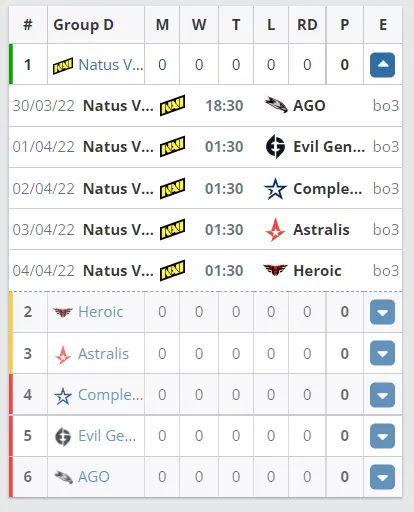414x512 pixels.
Task: Click the AGO logo in 30/03/22 match
Action: pyautogui.click(x=276, y=105)
